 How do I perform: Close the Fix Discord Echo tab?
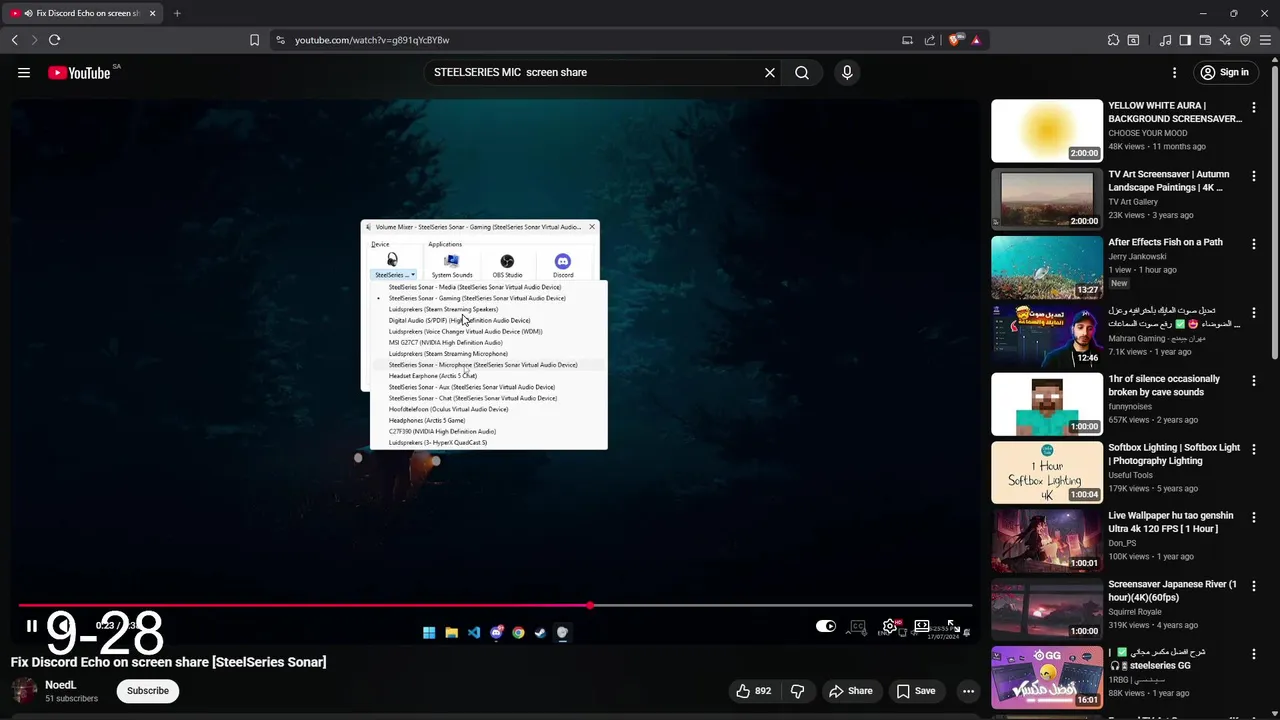[152, 13]
